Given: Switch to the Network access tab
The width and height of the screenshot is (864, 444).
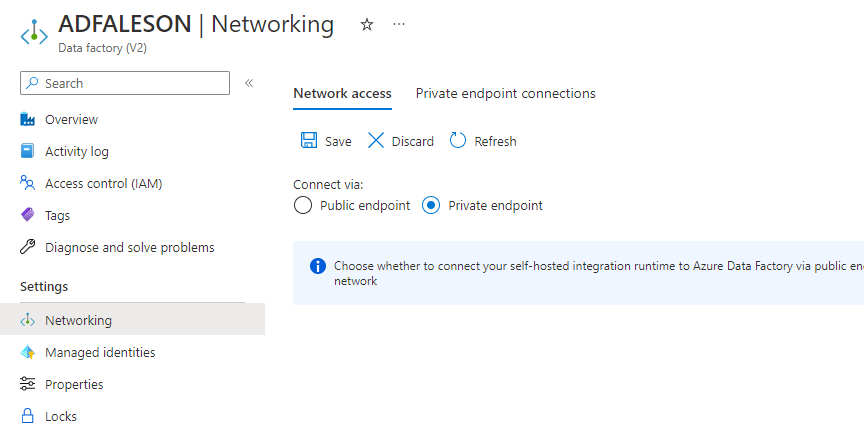Looking at the screenshot, I should click(x=342, y=94).
